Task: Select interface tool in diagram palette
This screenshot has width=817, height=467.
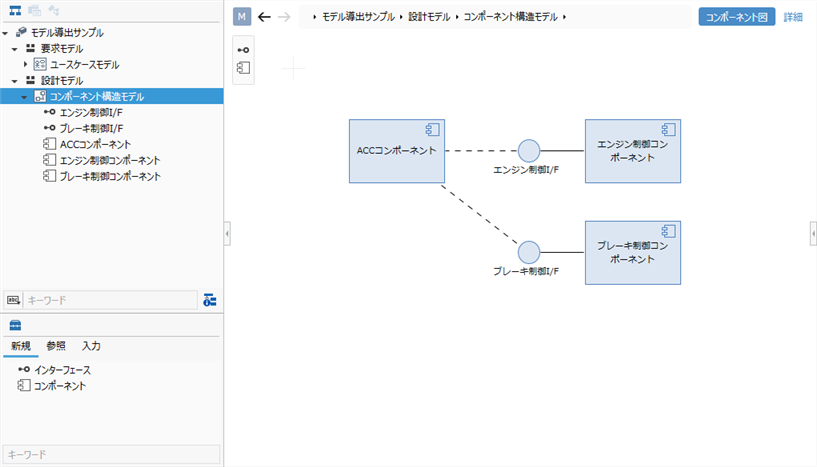Action: 243,49
